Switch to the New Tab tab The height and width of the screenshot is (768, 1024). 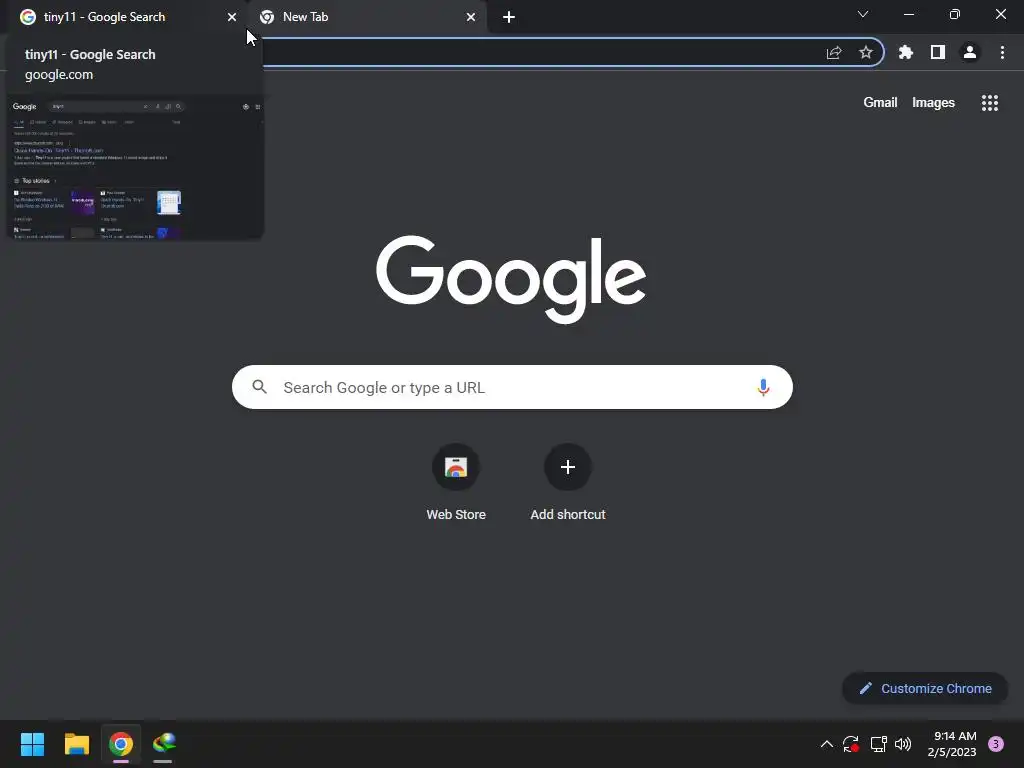(x=368, y=17)
